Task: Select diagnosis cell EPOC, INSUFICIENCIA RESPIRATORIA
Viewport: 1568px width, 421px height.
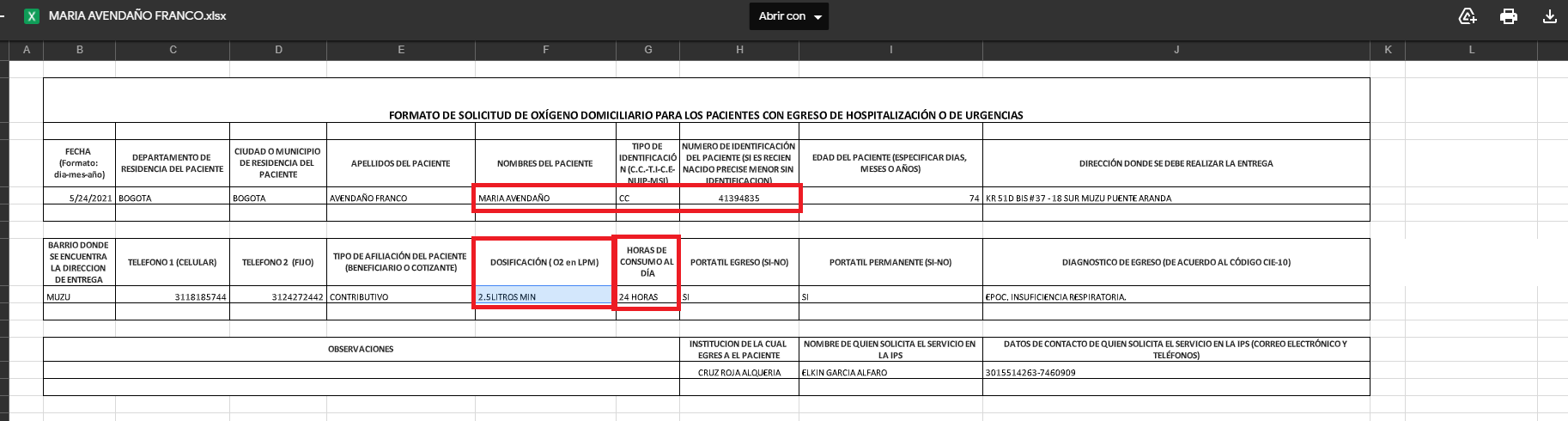Action: point(1176,296)
